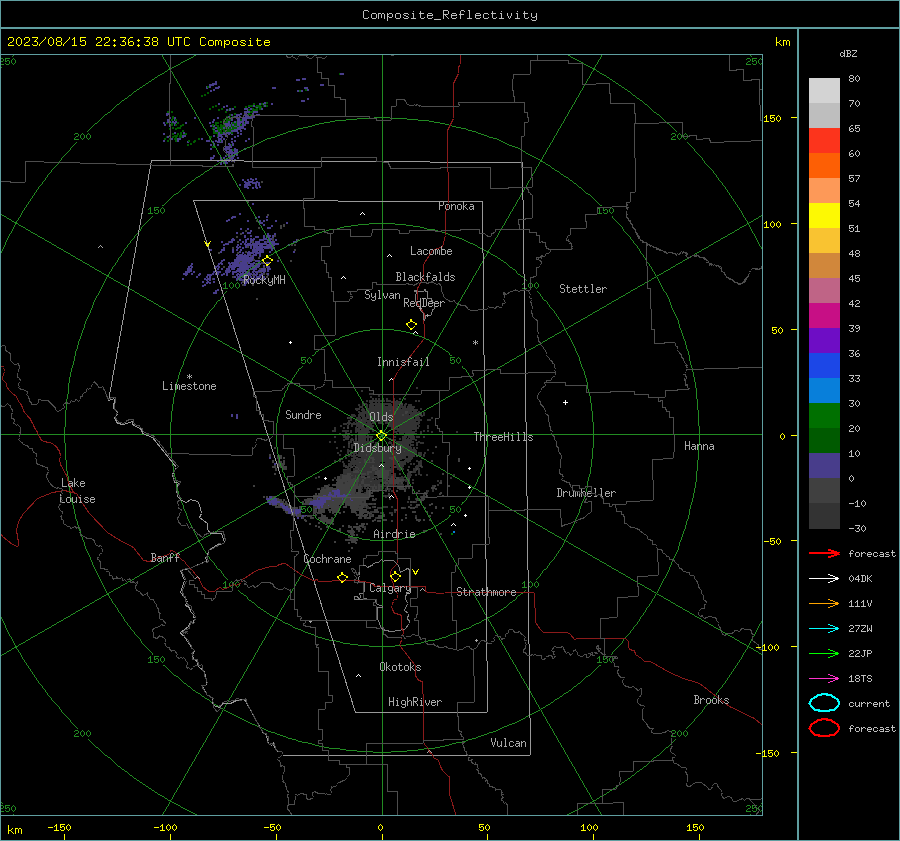The width and height of the screenshot is (900, 841).
Task: Click the dBZ legend heading
Action: [x=848, y=53]
